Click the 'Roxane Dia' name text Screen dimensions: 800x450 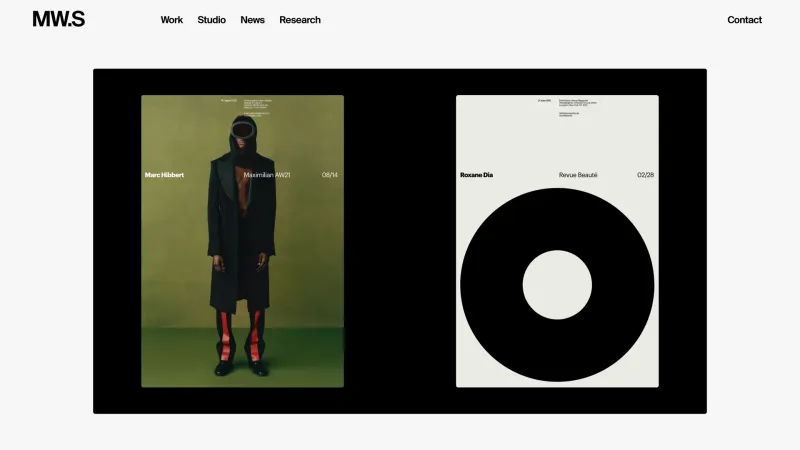(x=477, y=175)
